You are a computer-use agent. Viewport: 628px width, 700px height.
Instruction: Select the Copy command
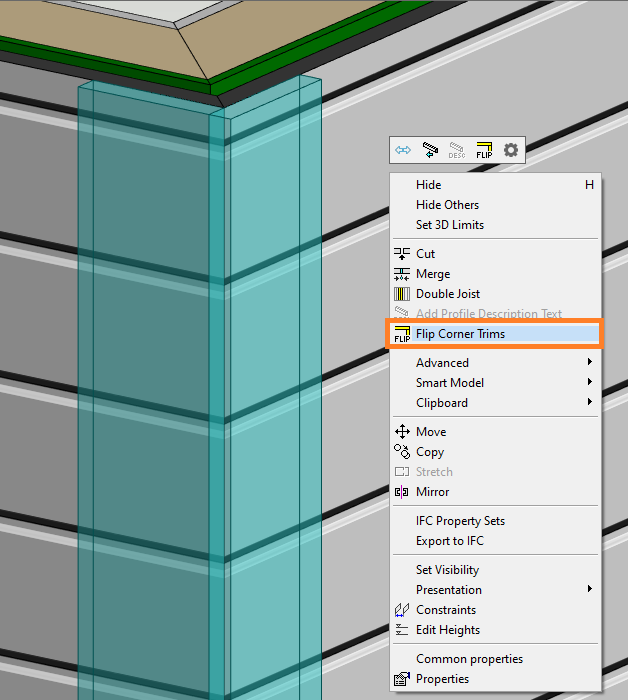430,452
